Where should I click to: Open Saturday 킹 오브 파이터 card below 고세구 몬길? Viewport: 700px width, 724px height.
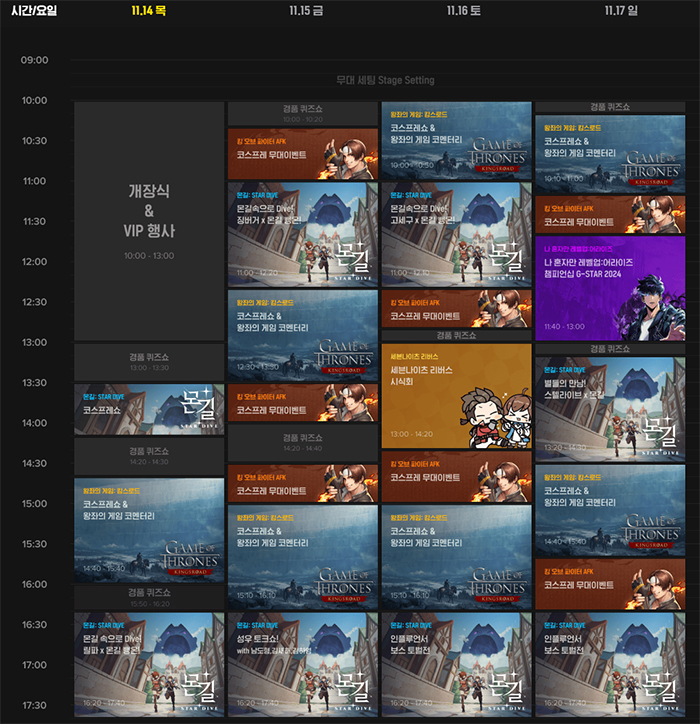point(457,308)
